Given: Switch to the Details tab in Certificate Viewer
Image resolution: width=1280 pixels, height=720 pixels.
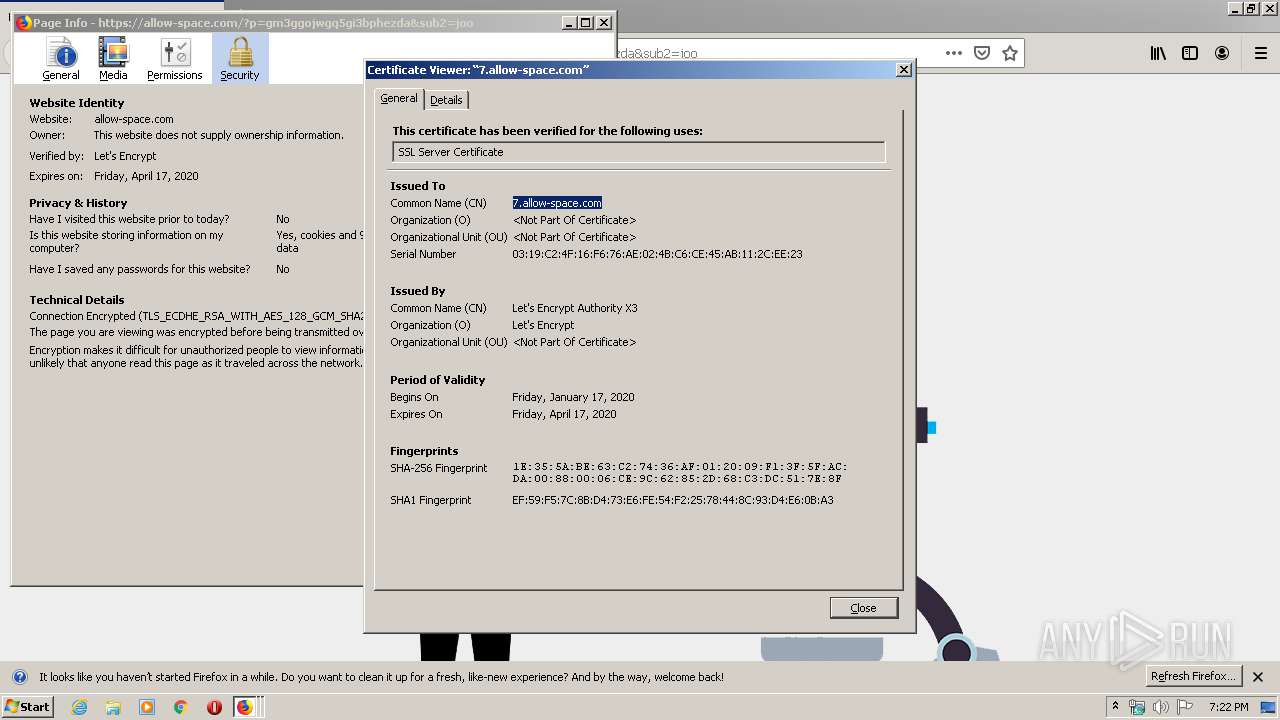Looking at the screenshot, I should 446,100.
